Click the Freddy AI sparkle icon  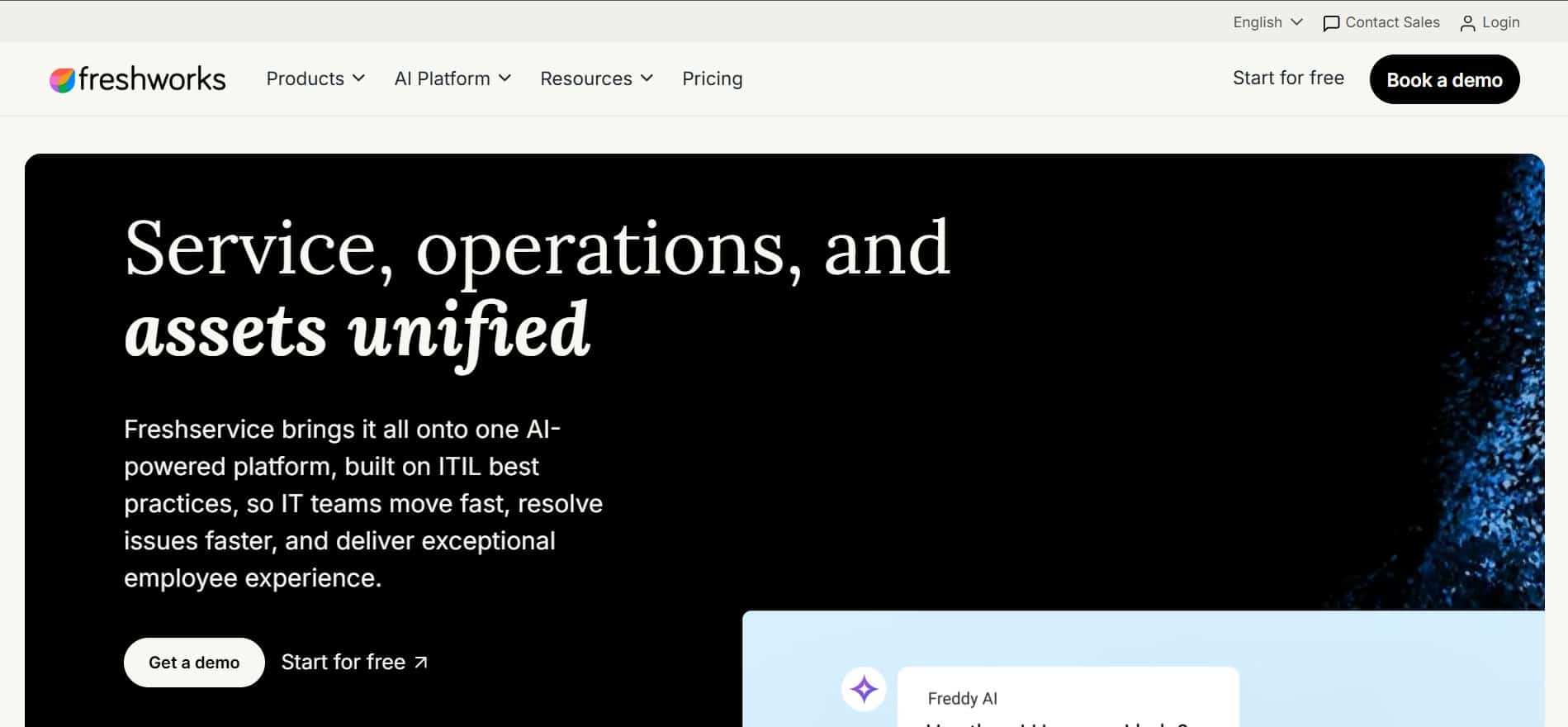[864, 688]
